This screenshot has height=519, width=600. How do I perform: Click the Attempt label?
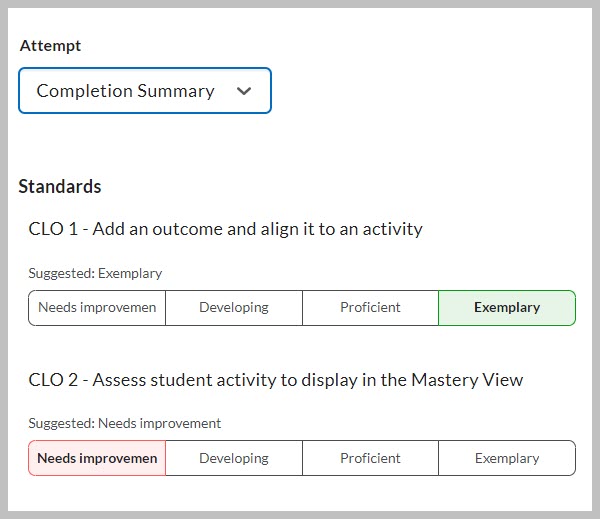coord(50,46)
